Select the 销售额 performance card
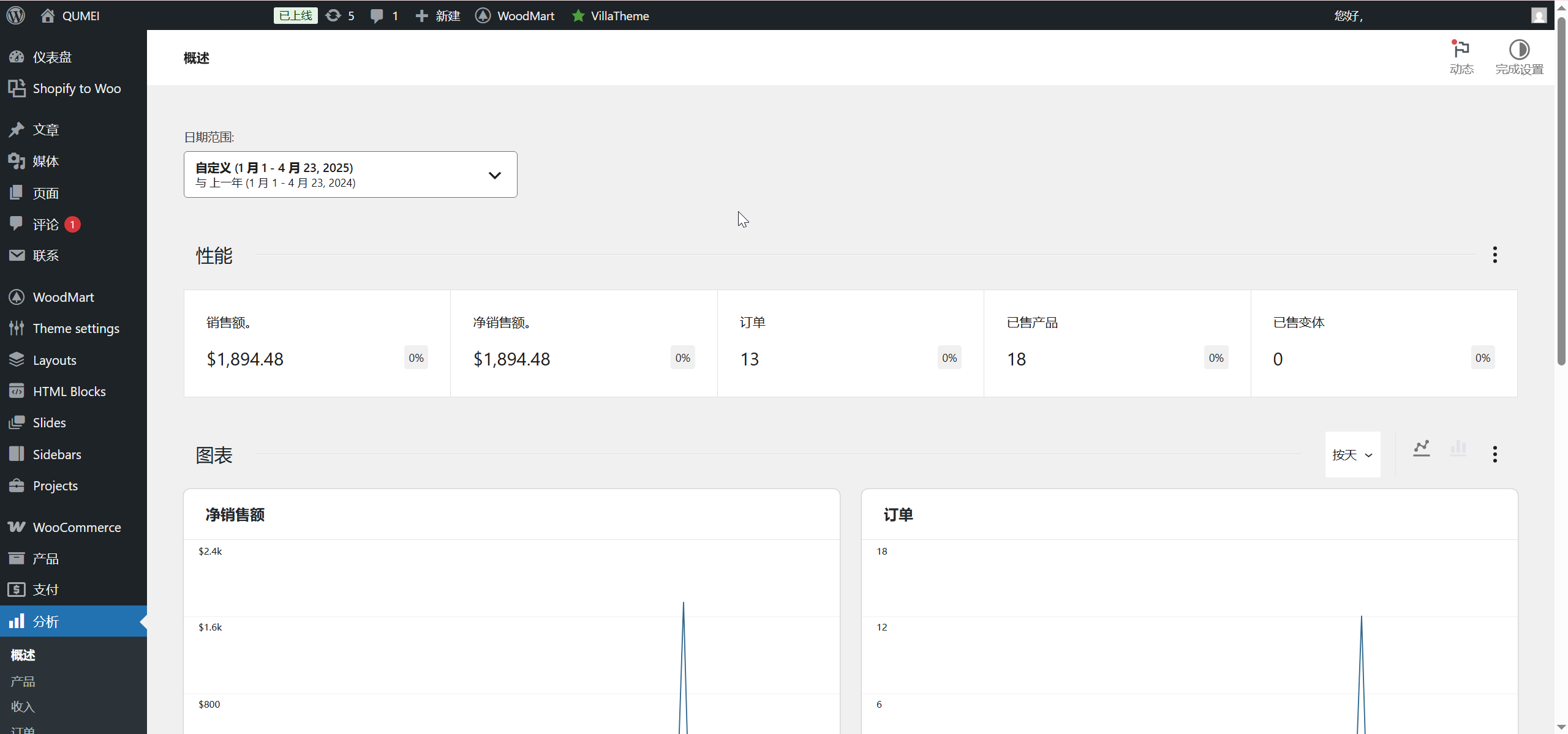This screenshot has width=1568, height=734. [317, 343]
